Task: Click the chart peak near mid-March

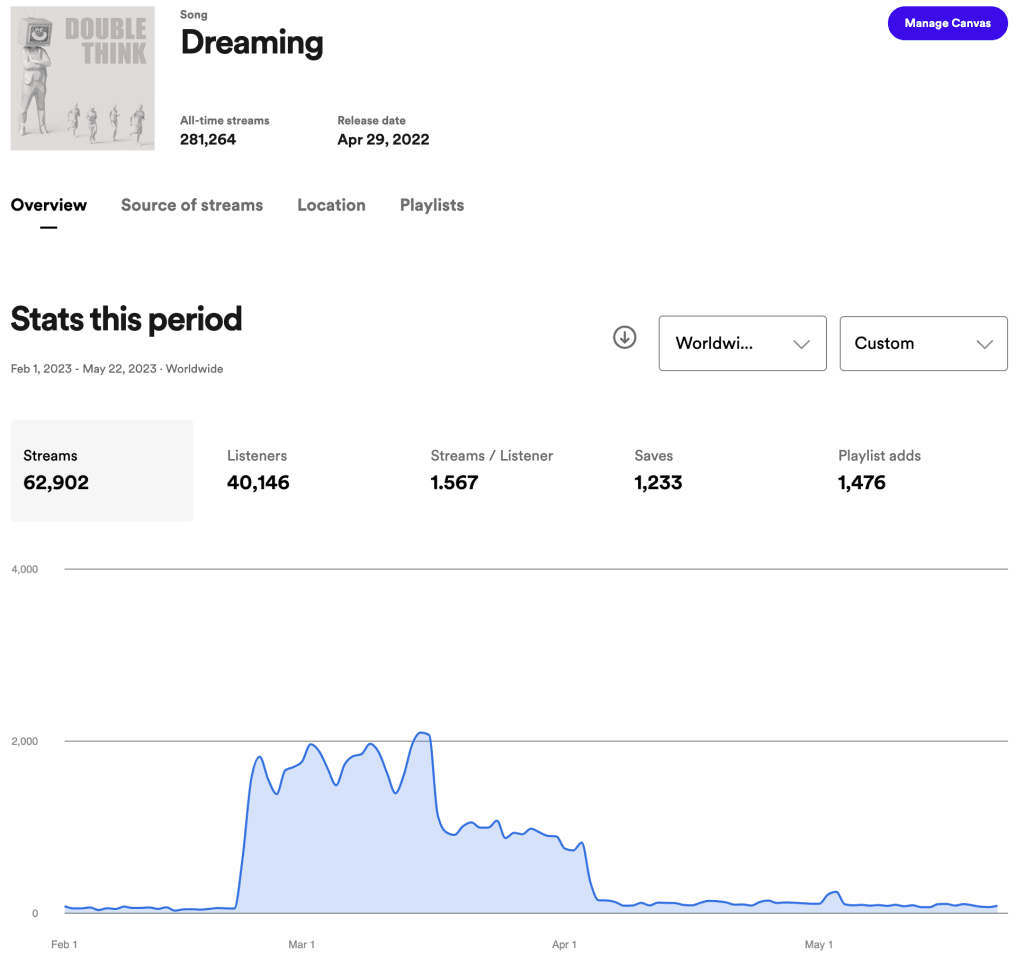Action: coord(423,733)
